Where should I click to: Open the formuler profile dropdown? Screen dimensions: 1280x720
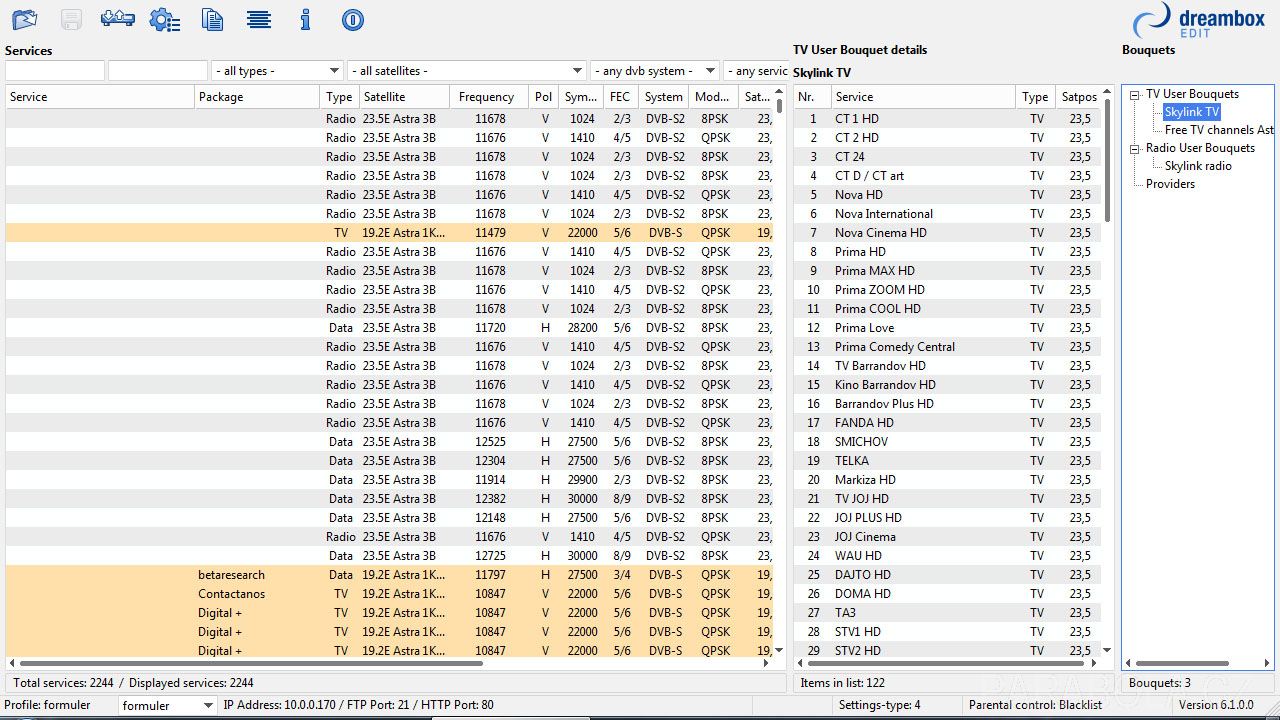click(167, 705)
